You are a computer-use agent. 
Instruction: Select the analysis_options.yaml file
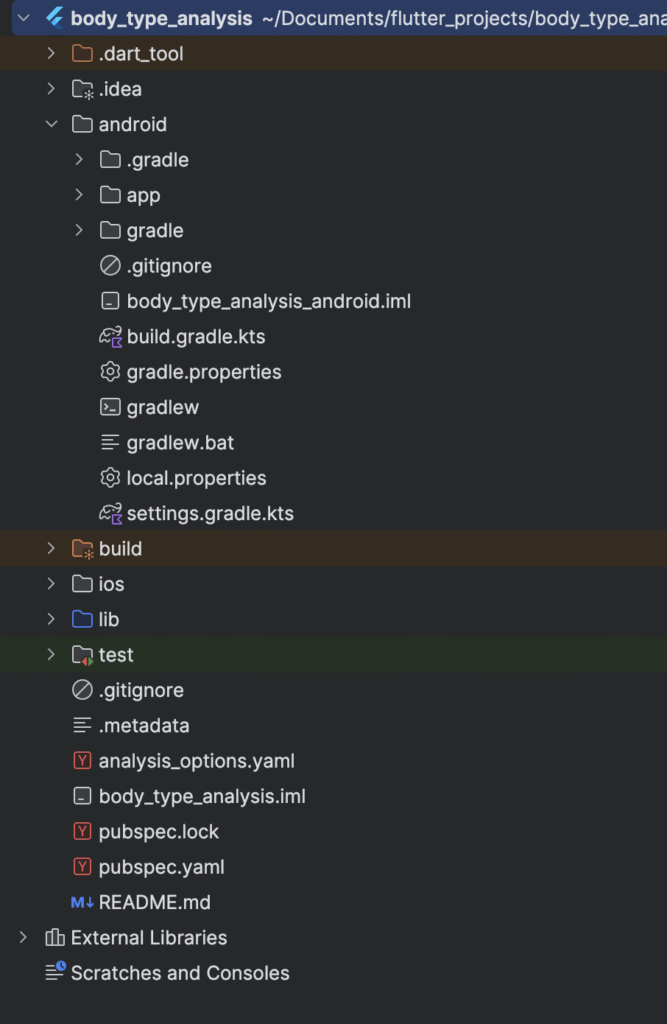tap(196, 761)
